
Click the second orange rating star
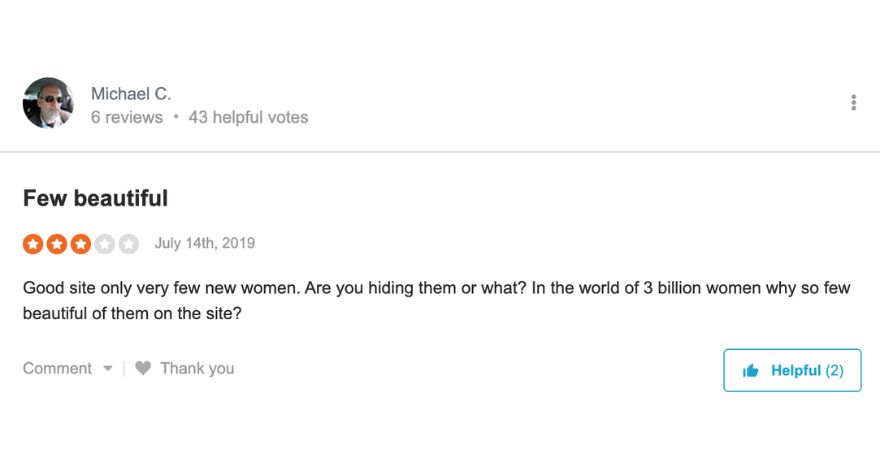coord(57,244)
